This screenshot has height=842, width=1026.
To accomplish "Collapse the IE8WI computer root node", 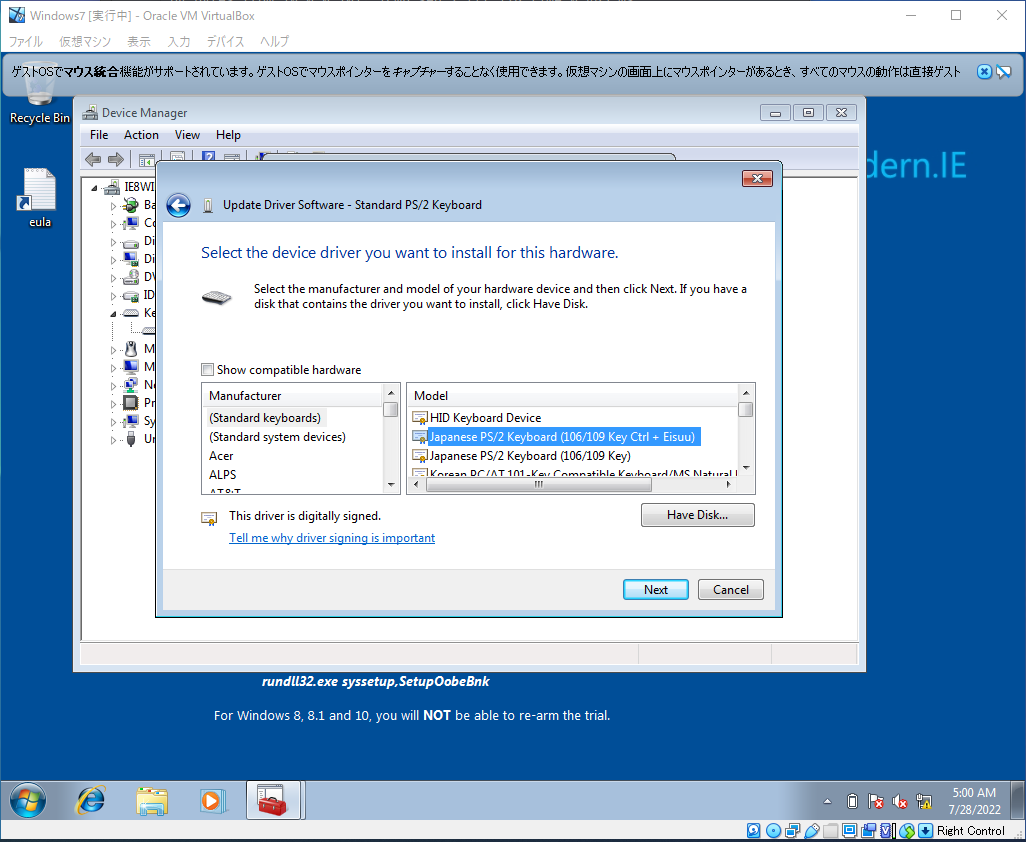I will pyautogui.click(x=94, y=188).
